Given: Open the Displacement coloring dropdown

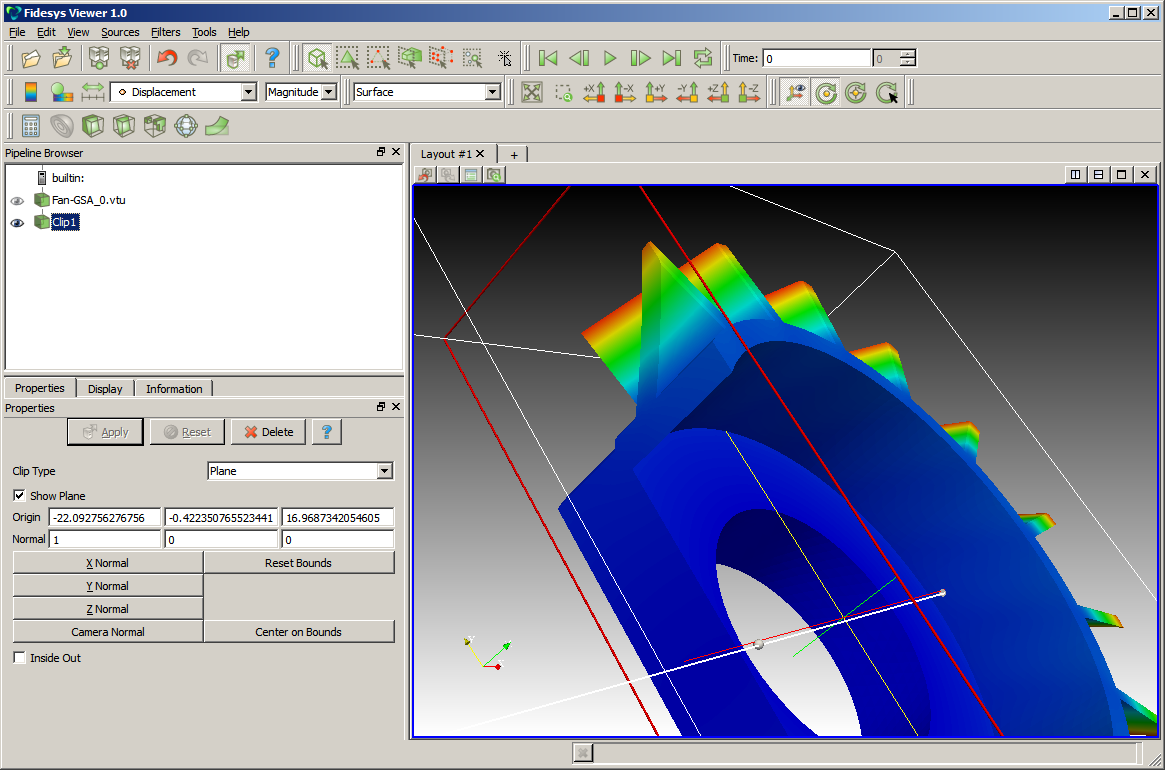Looking at the screenshot, I should pos(182,92).
